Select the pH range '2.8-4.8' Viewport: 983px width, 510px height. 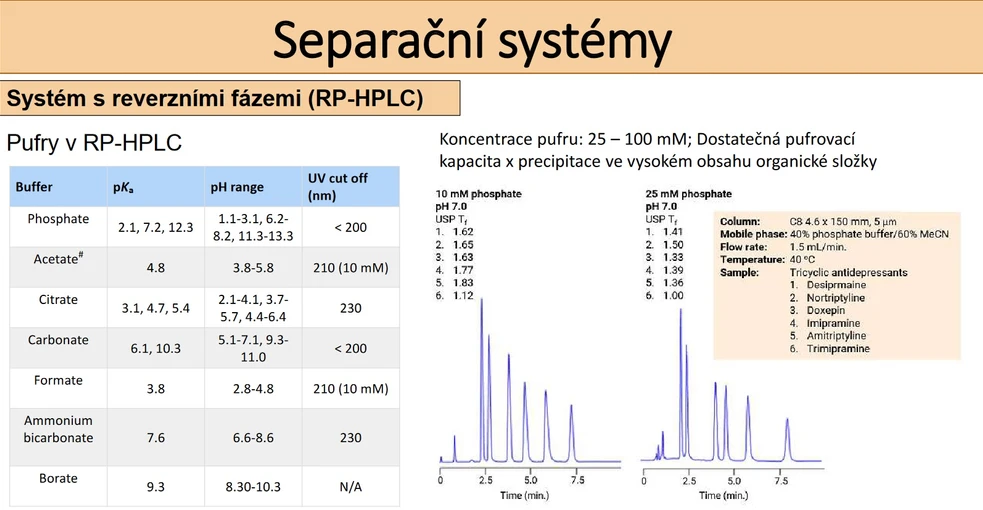tap(253, 388)
